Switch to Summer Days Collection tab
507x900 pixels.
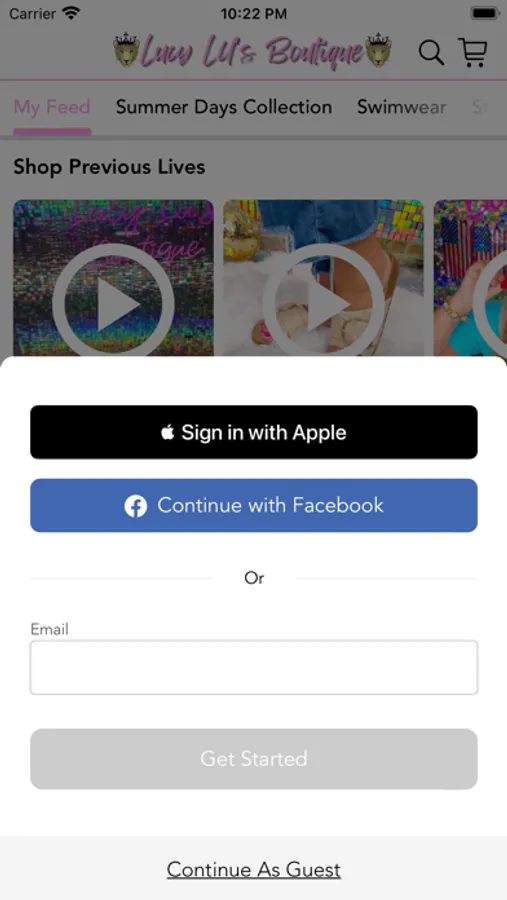(x=224, y=107)
